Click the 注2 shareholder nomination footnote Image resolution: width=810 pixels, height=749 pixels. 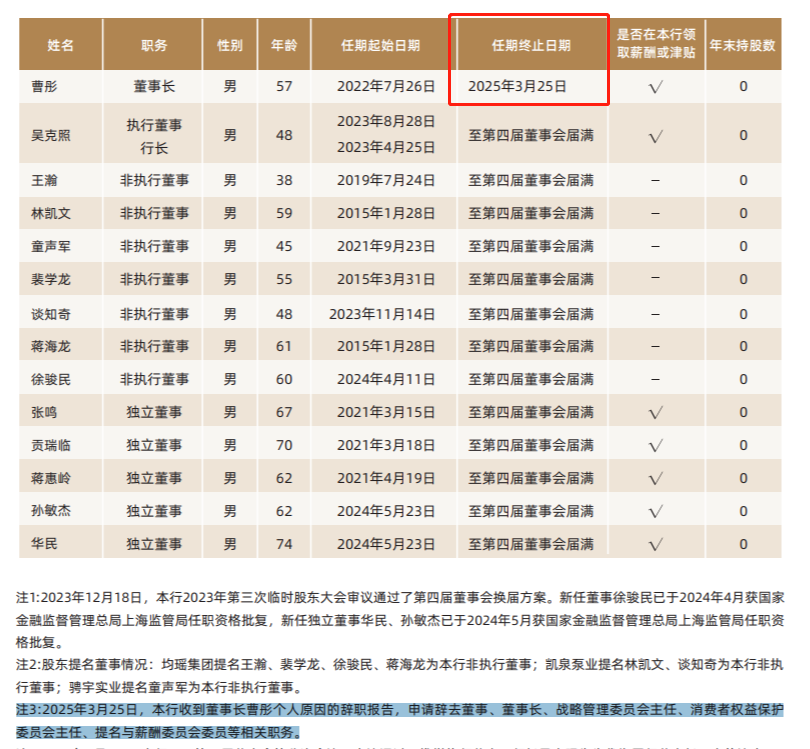(400, 675)
